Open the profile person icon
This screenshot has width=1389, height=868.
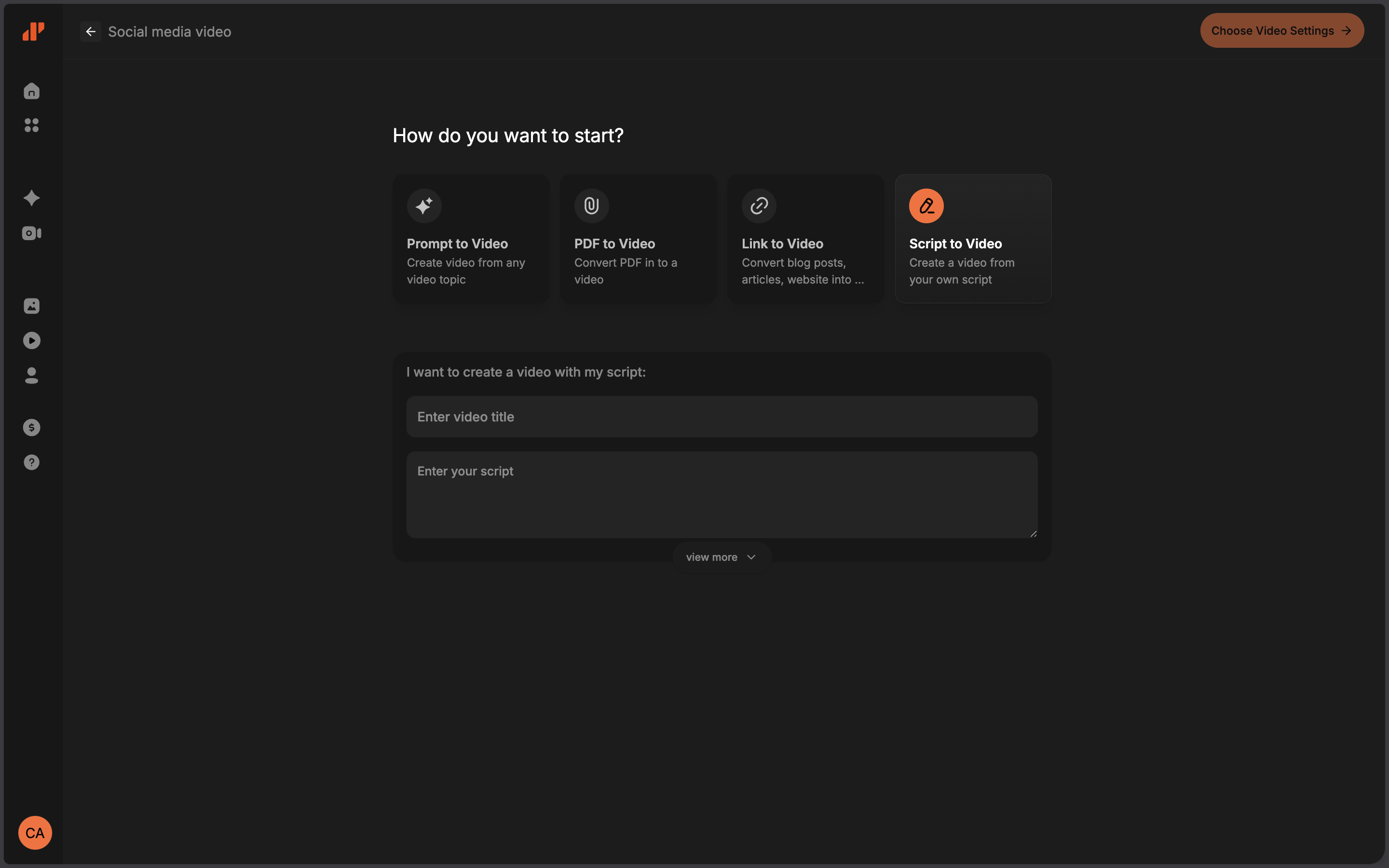31,376
